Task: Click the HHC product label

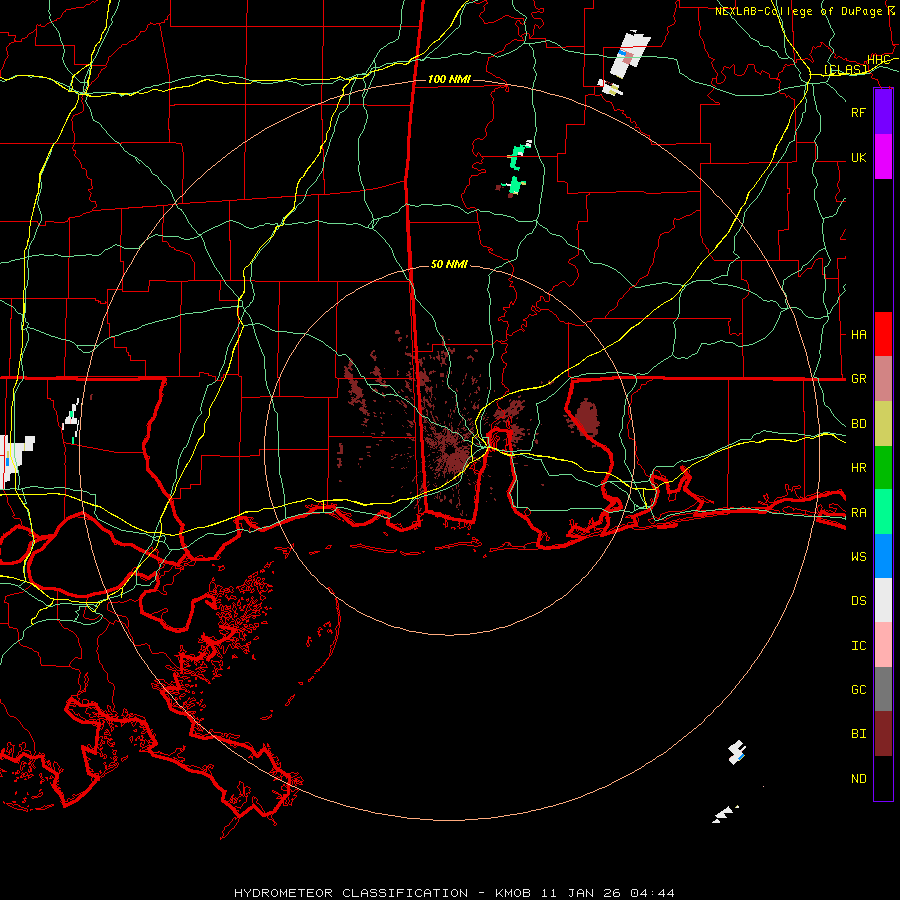Action: [x=878, y=60]
